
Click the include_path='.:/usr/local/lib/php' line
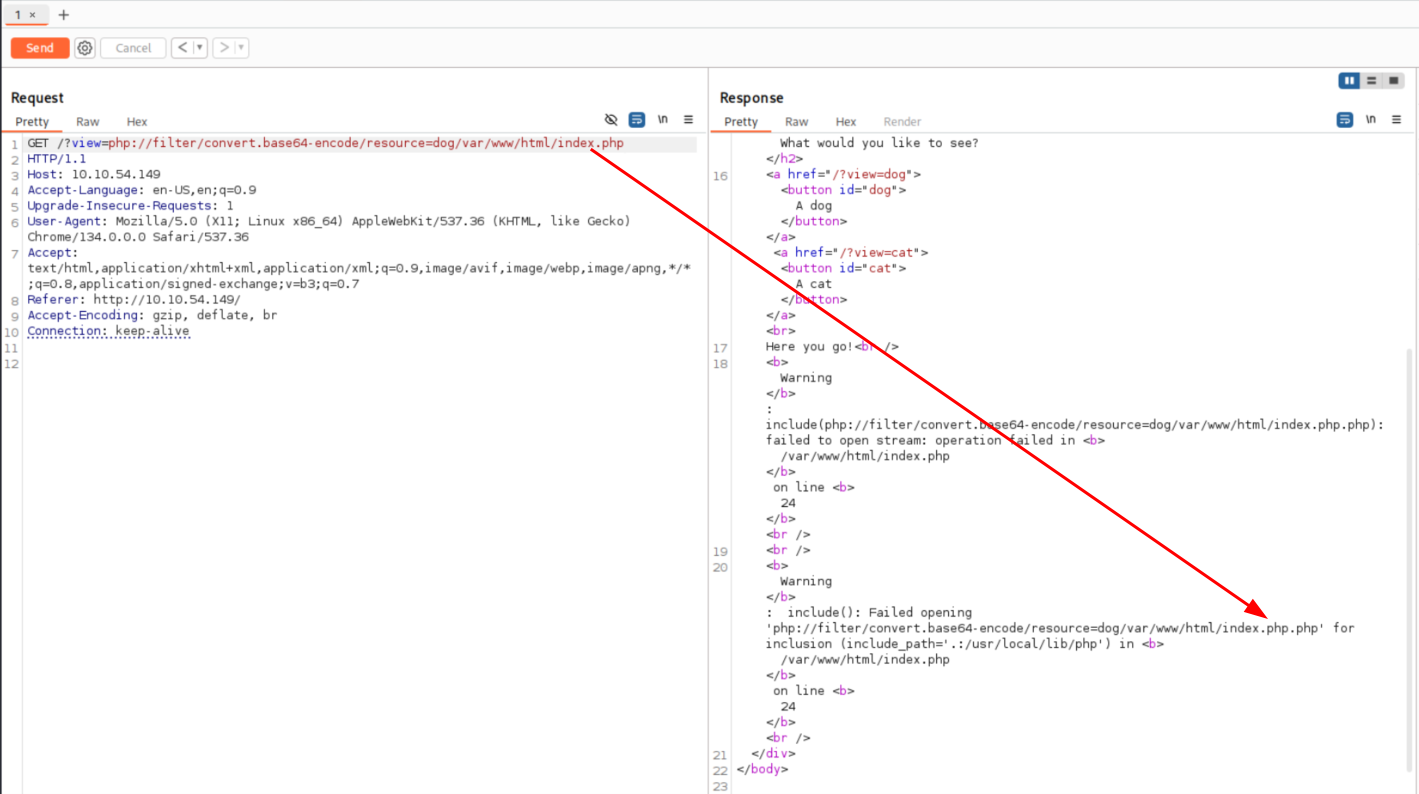[x=964, y=644]
